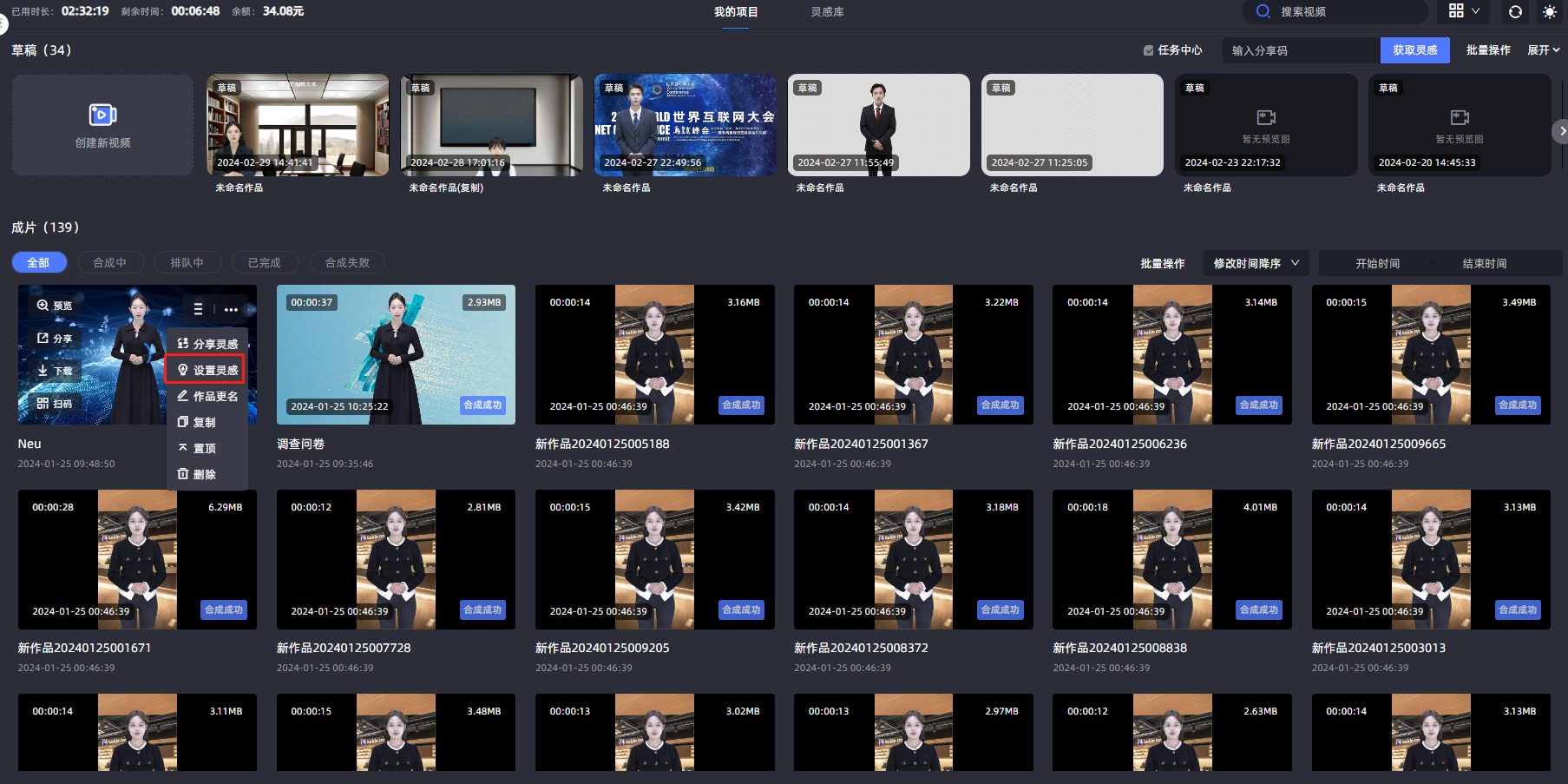Click the 下载 icon on Neu card
Screen dimensions: 1568x784
coord(43,371)
